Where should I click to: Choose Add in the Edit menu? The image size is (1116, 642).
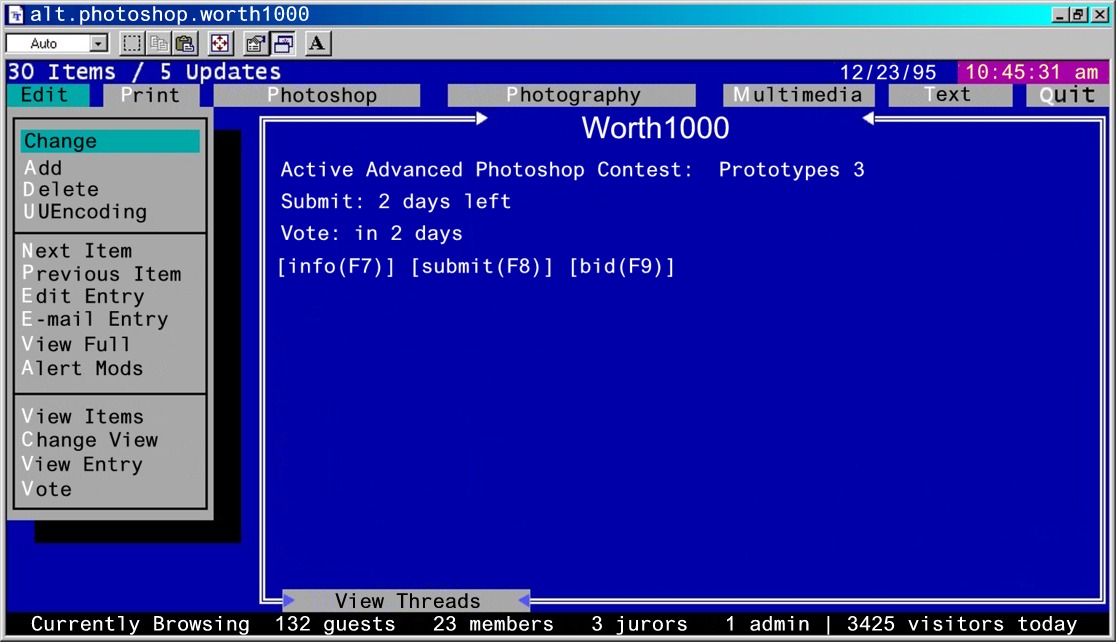pyautogui.click(x=43, y=168)
